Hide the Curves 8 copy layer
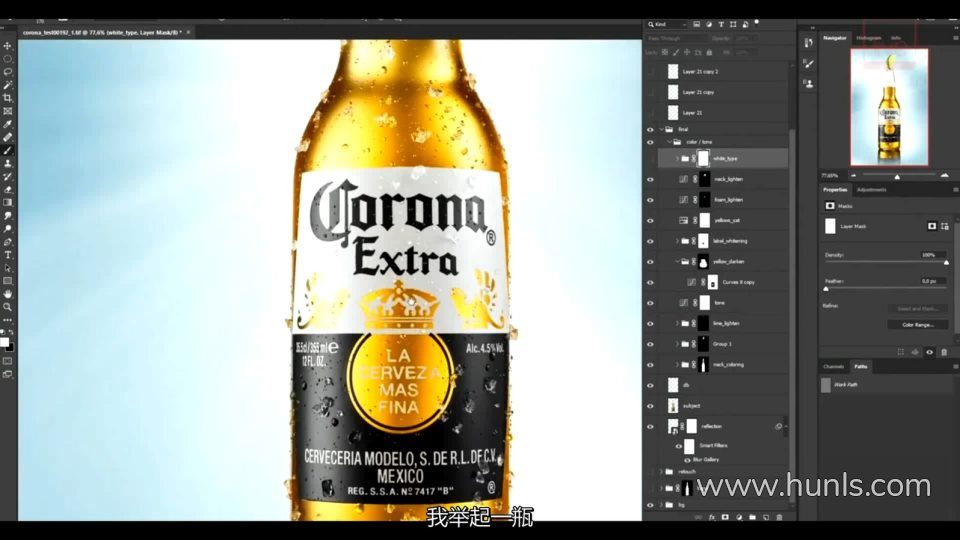This screenshot has width=960, height=540. tap(650, 282)
